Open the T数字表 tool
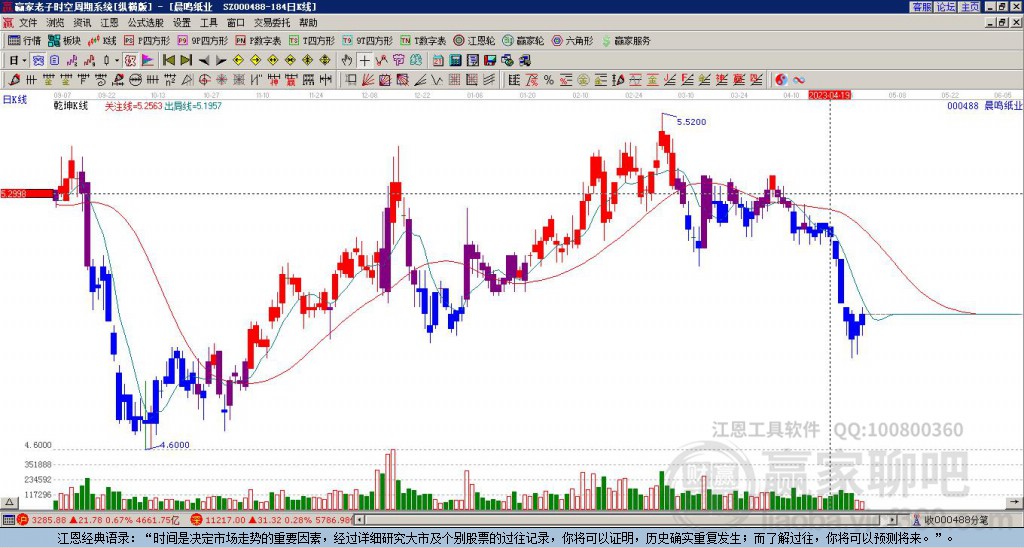This screenshot has height=548, width=1024. [423, 40]
